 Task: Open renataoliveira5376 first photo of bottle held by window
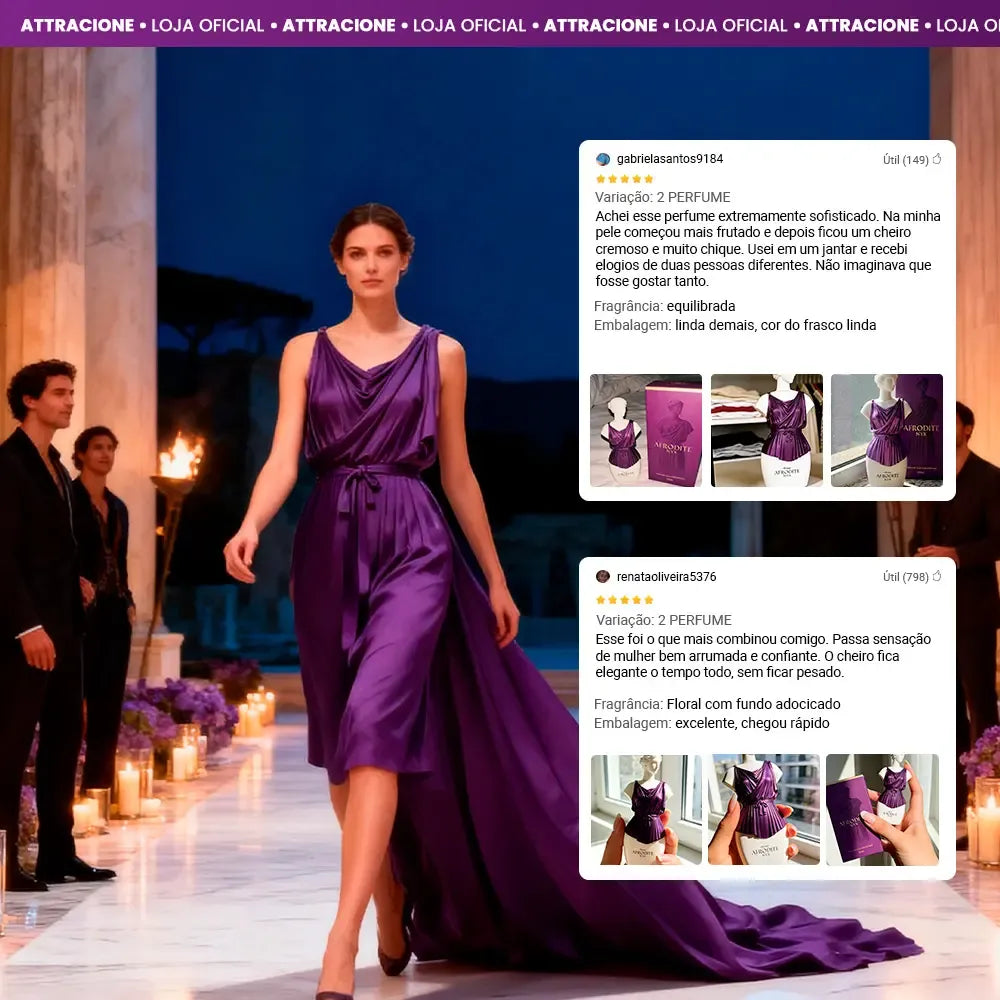click(646, 809)
